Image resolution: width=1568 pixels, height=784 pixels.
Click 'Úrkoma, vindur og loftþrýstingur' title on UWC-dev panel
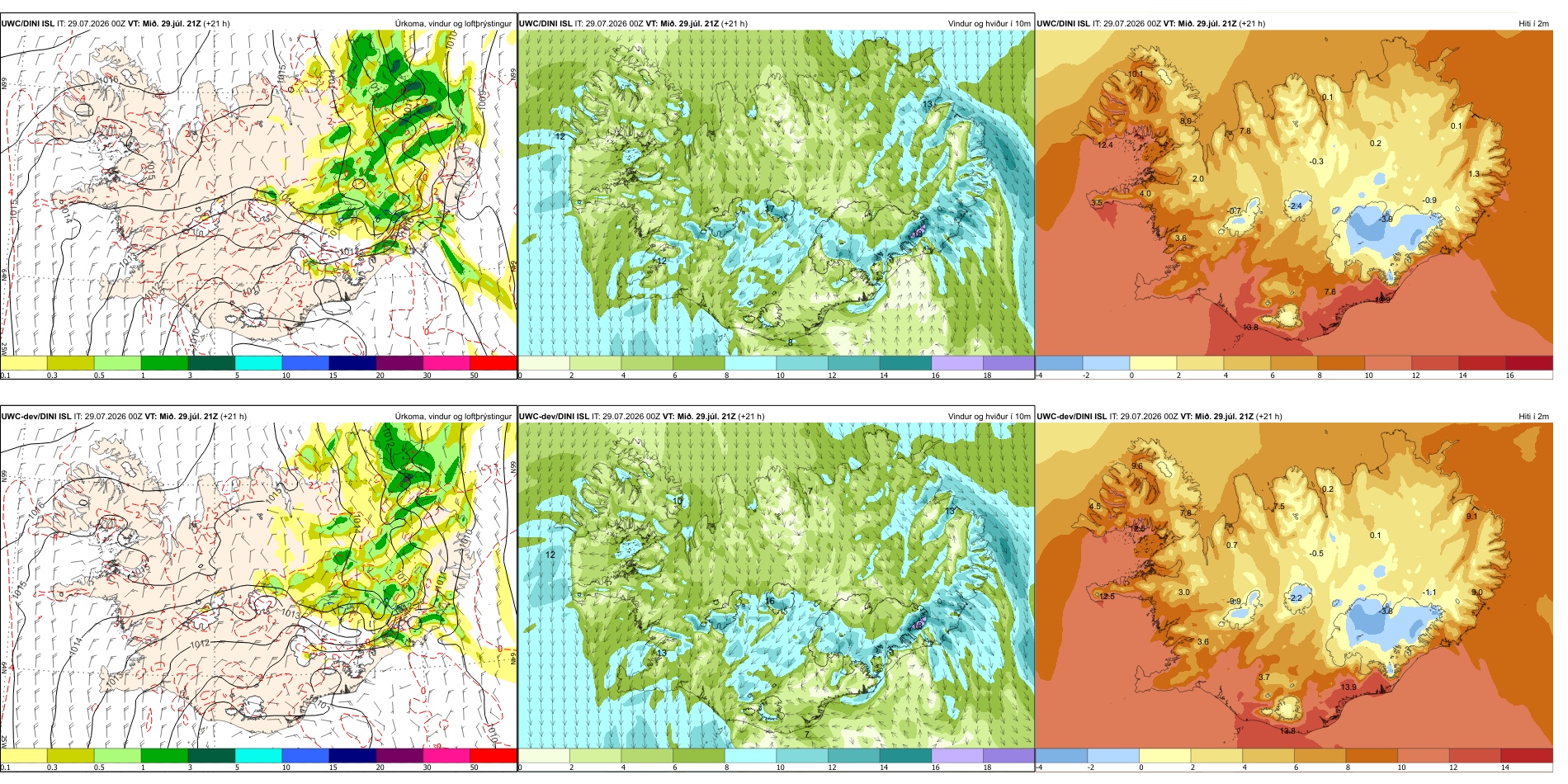click(453, 417)
